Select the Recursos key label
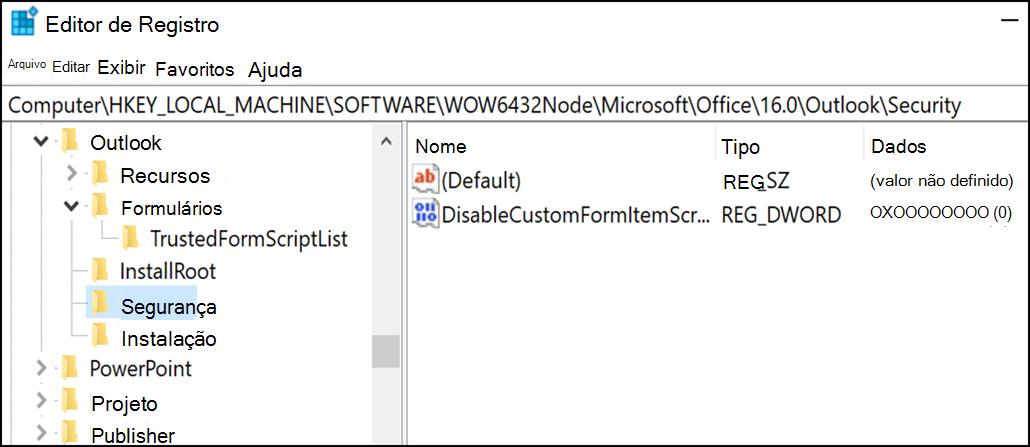Viewport: 1030px width, 447px height. (x=165, y=176)
